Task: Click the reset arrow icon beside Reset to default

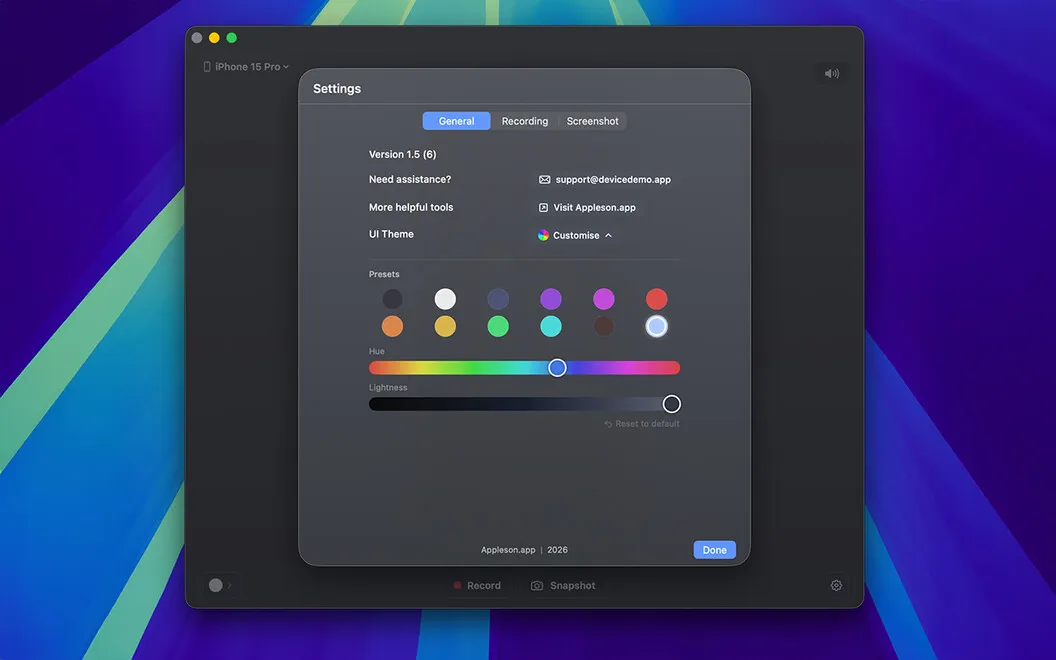Action: (608, 424)
